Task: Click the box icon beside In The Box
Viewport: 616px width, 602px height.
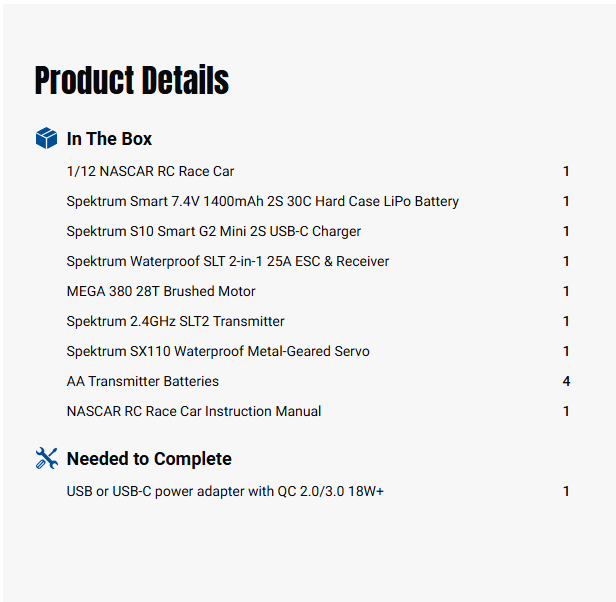Action: [x=46, y=139]
